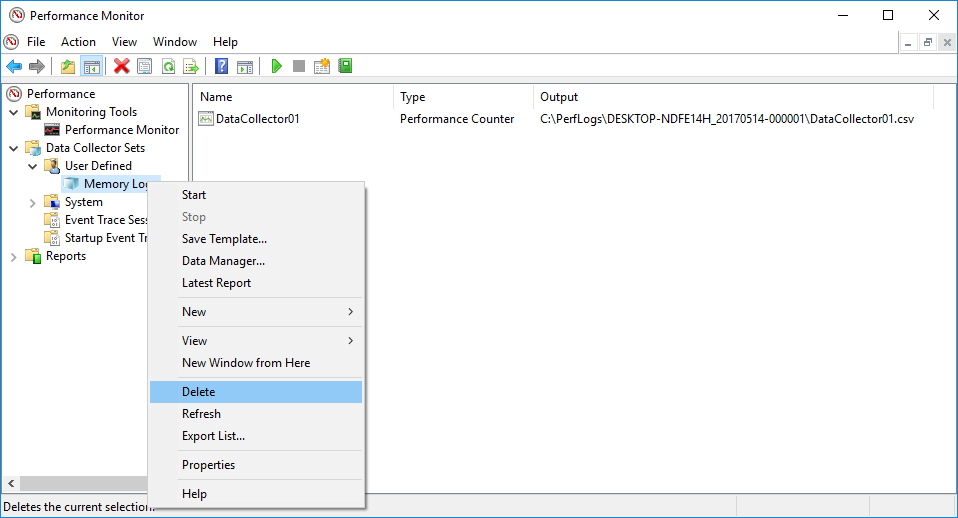Image resolution: width=958 pixels, height=518 pixels.
Task: Restore the inner MDI child window
Action: pyautogui.click(x=927, y=42)
